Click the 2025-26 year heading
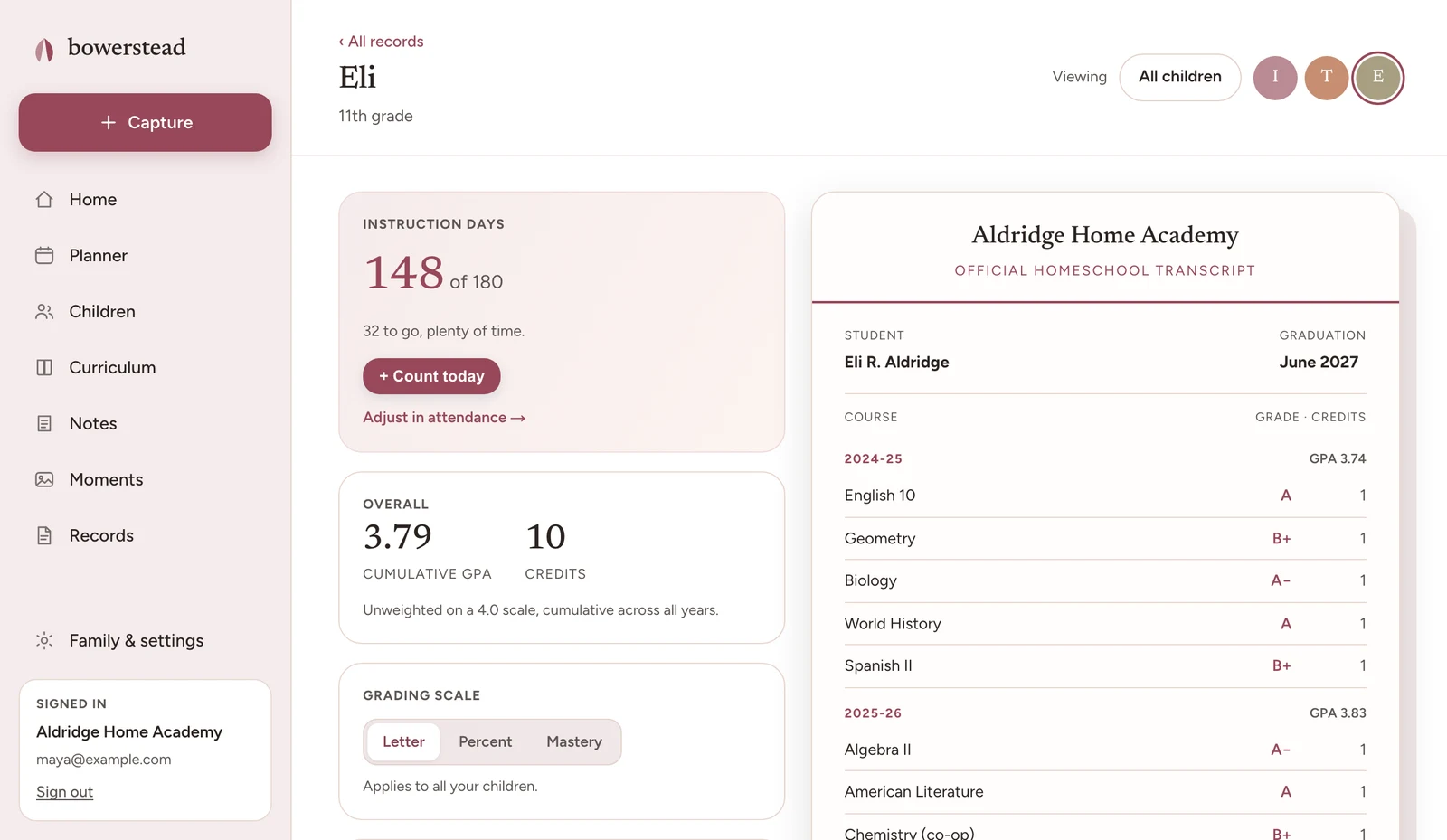The width and height of the screenshot is (1447, 840). [874, 713]
